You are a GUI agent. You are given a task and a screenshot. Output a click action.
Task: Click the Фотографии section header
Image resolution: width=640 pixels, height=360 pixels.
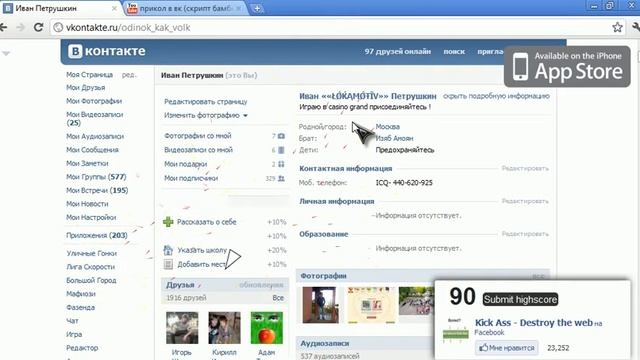tap(323, 276)
